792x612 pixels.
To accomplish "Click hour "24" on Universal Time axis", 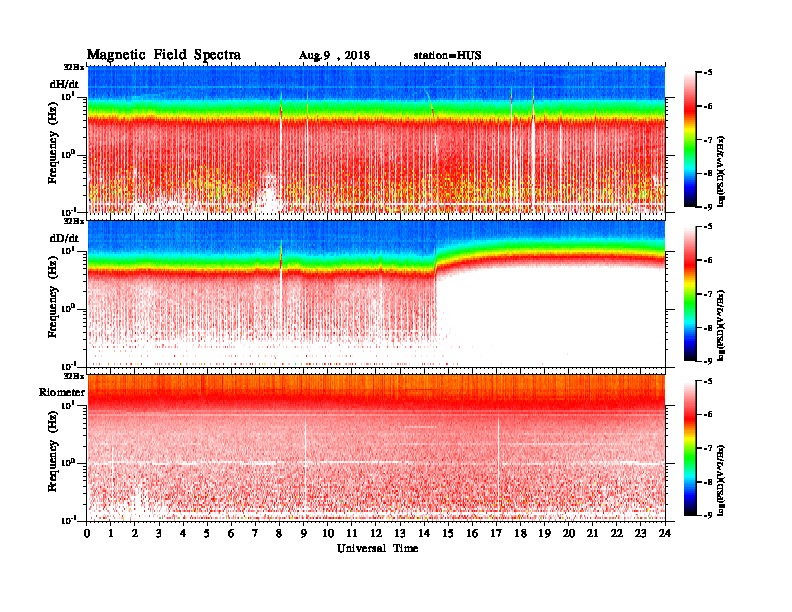I will (665, 533).
